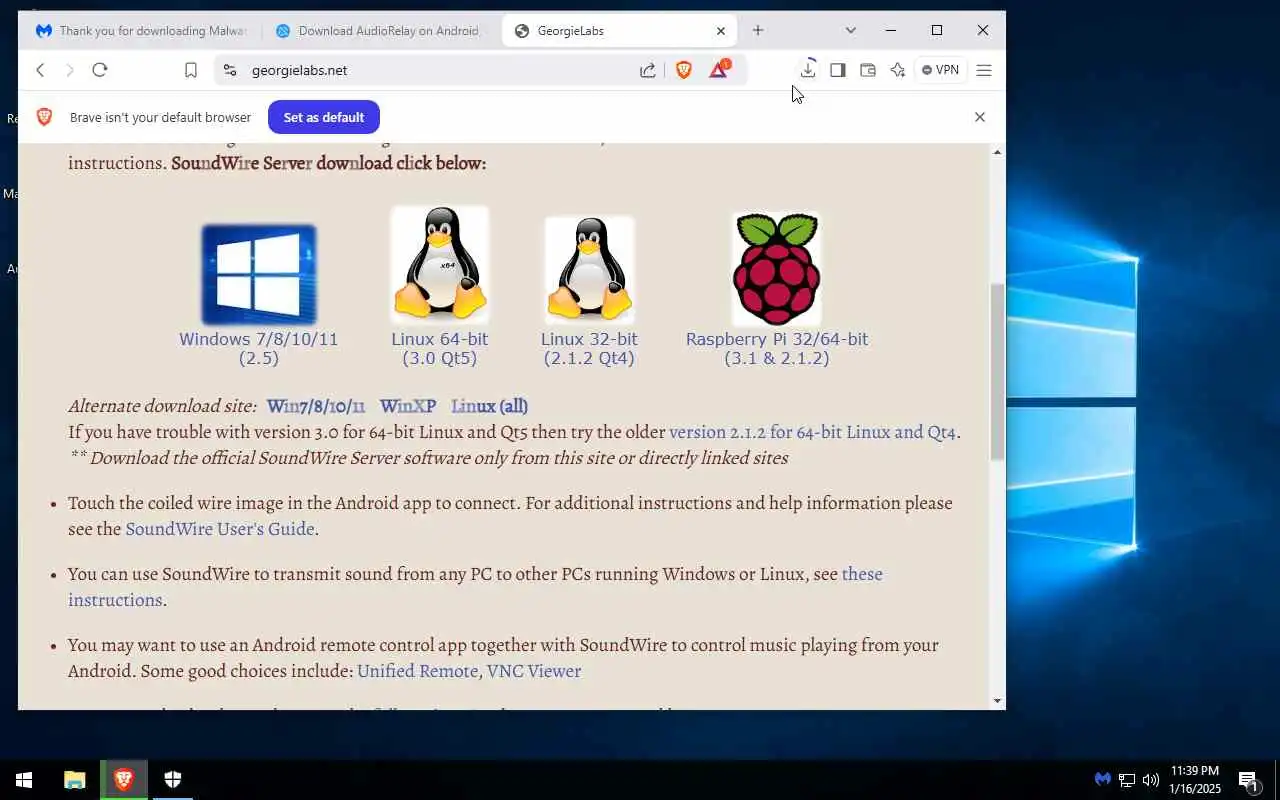Click the VPN button
This screenshot has width=1280, height=800.
(941, 70)
